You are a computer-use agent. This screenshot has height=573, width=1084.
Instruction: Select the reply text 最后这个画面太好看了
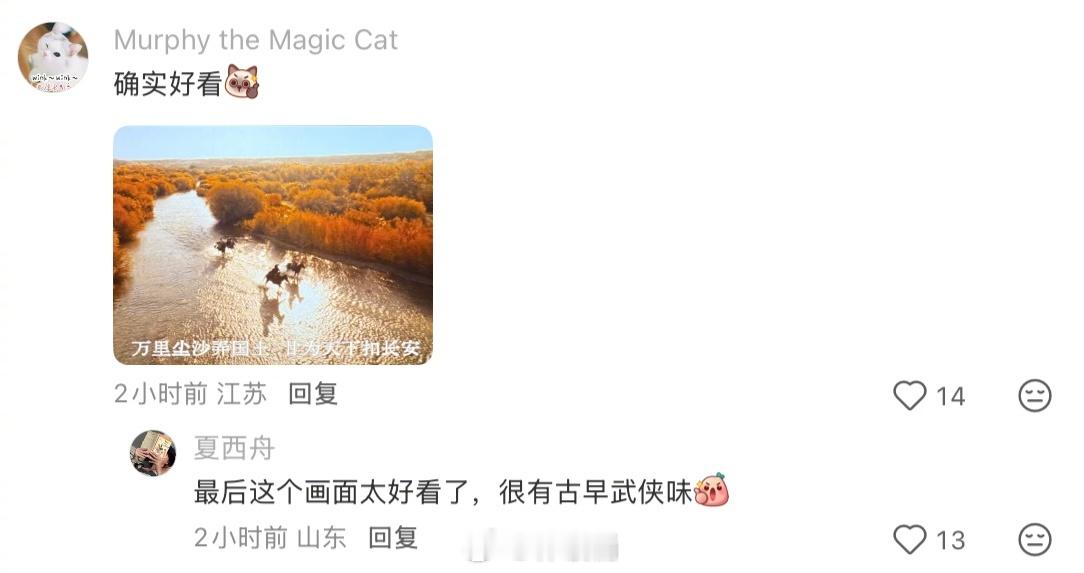coord(330,493)
